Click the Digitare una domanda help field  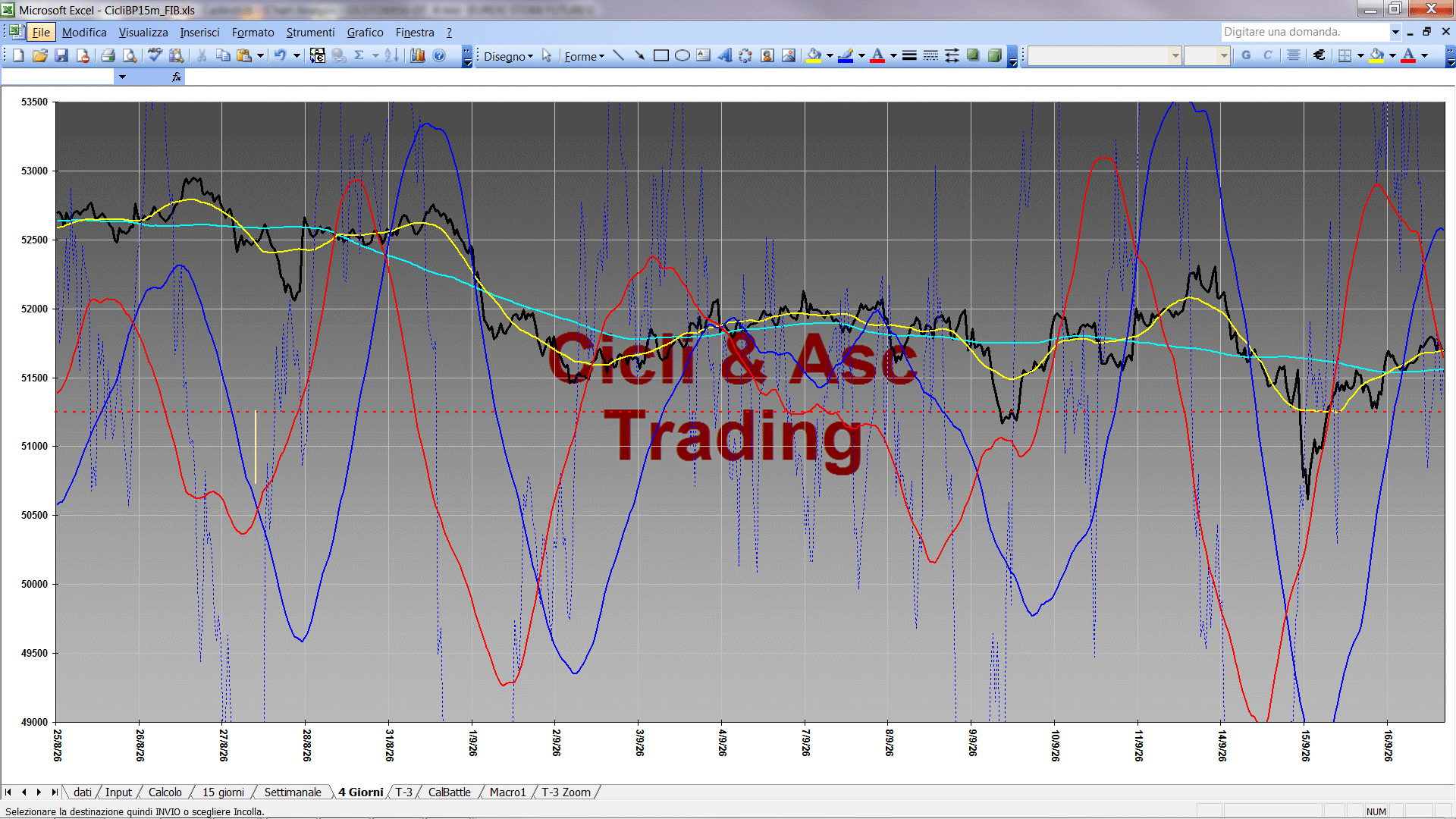[1304, 32]
